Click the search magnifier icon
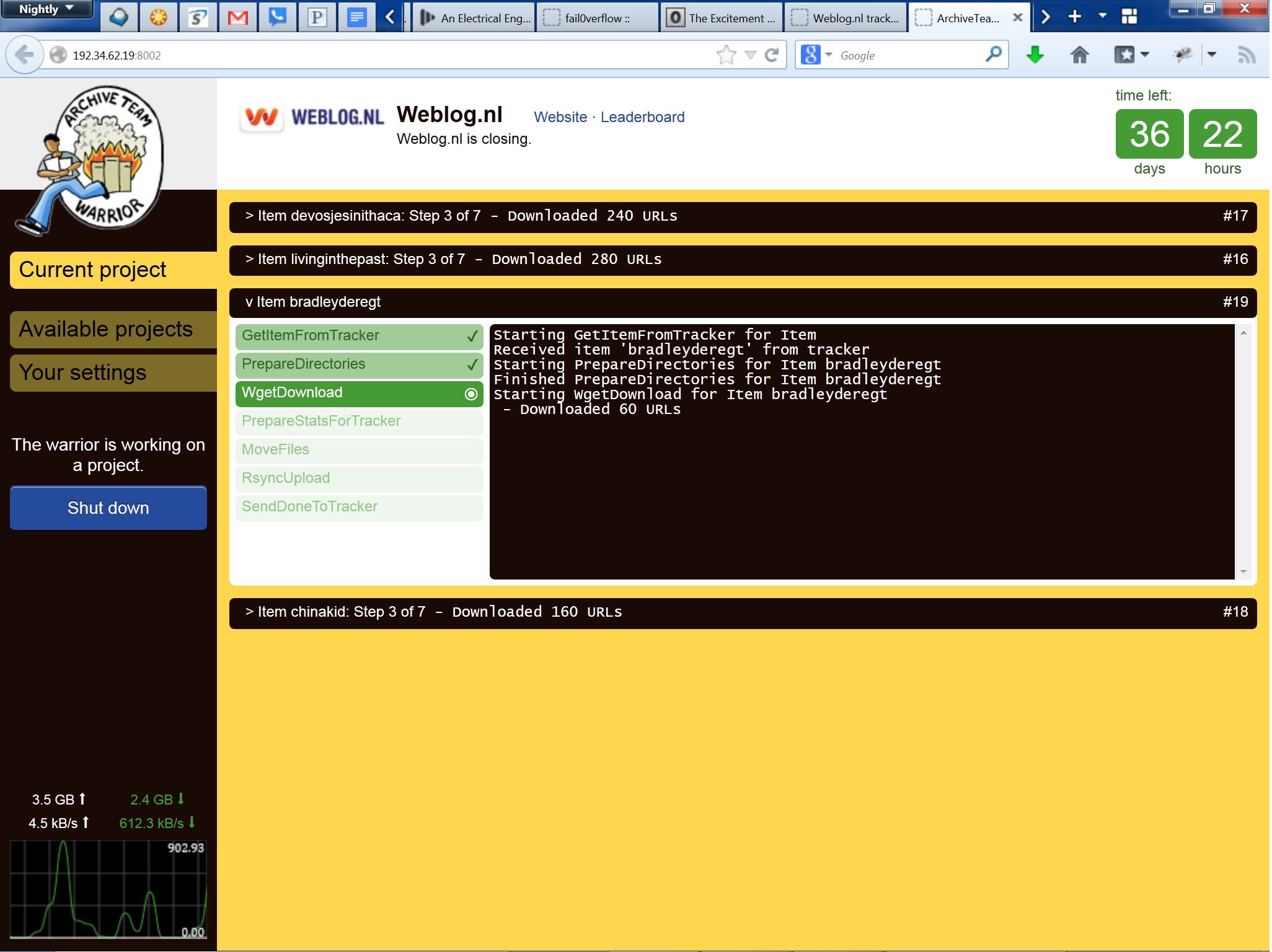Image resolution: width=1272 pixels, height=952 pixels. pos(993,55)
